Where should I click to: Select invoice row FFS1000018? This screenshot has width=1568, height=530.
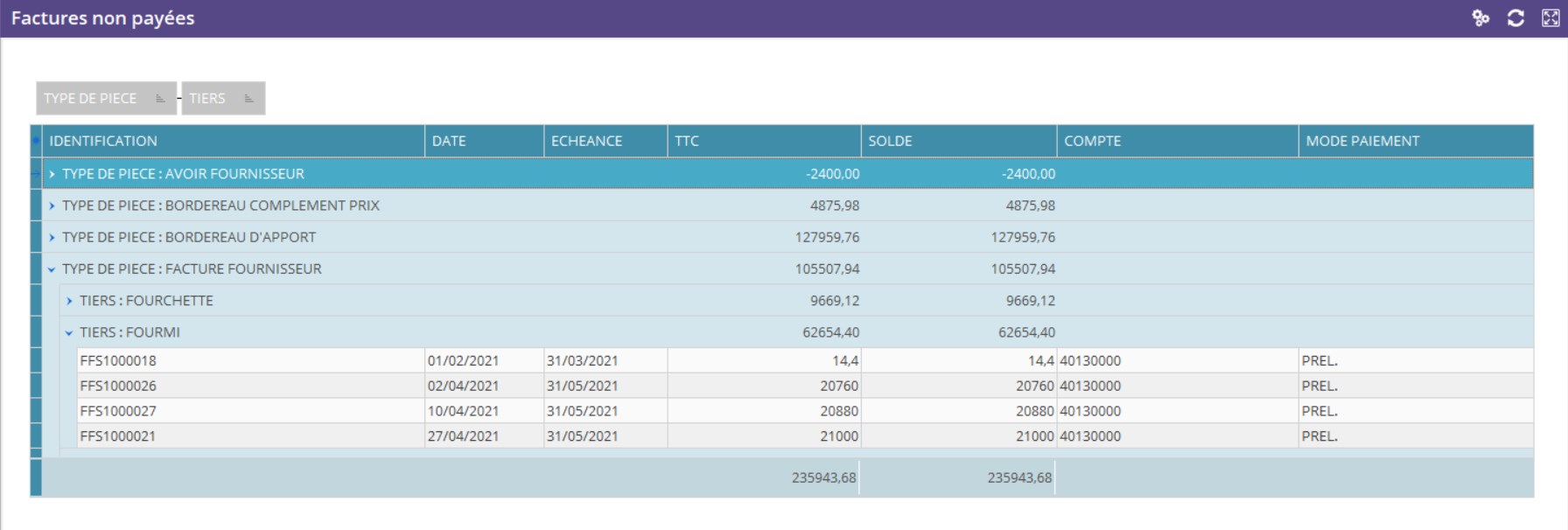pyautogui.click(x=118, y=360)
